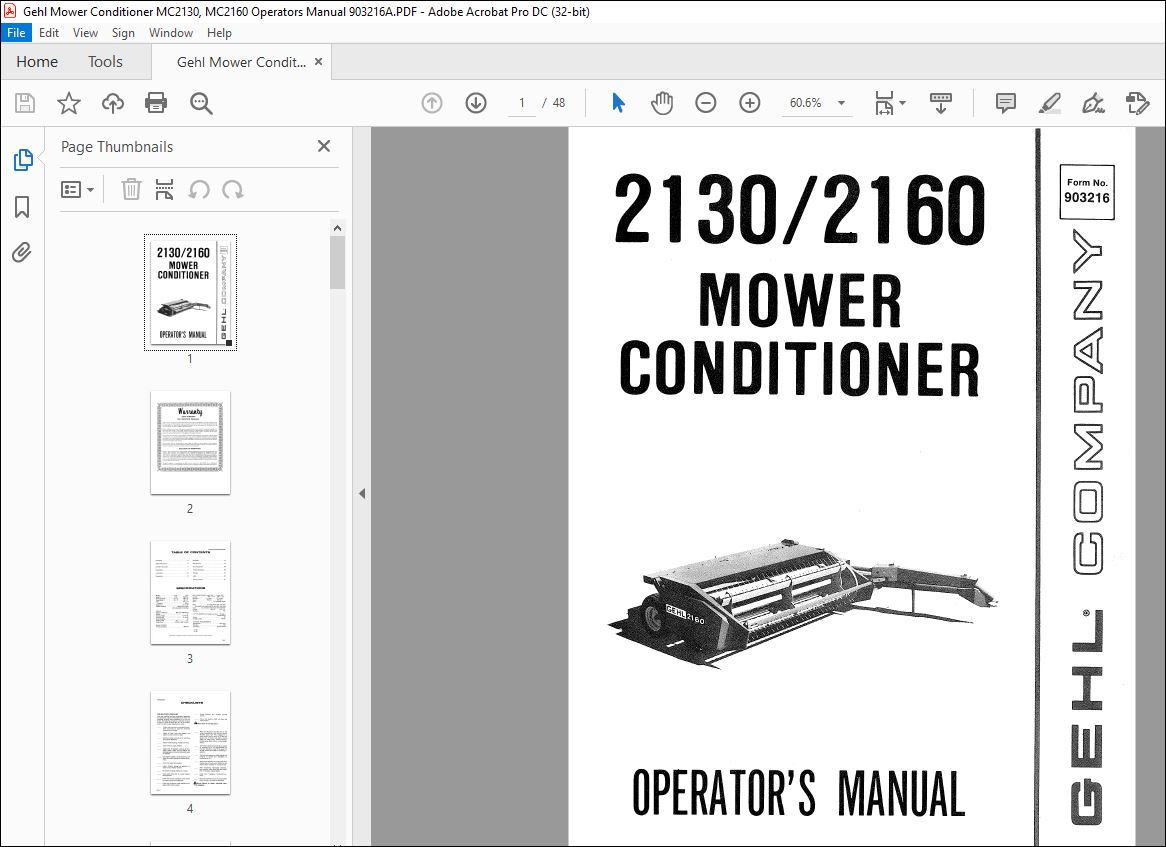Click the stamp tool icon
This screenshot has height=847, width=1166.
pos(1137,103)
